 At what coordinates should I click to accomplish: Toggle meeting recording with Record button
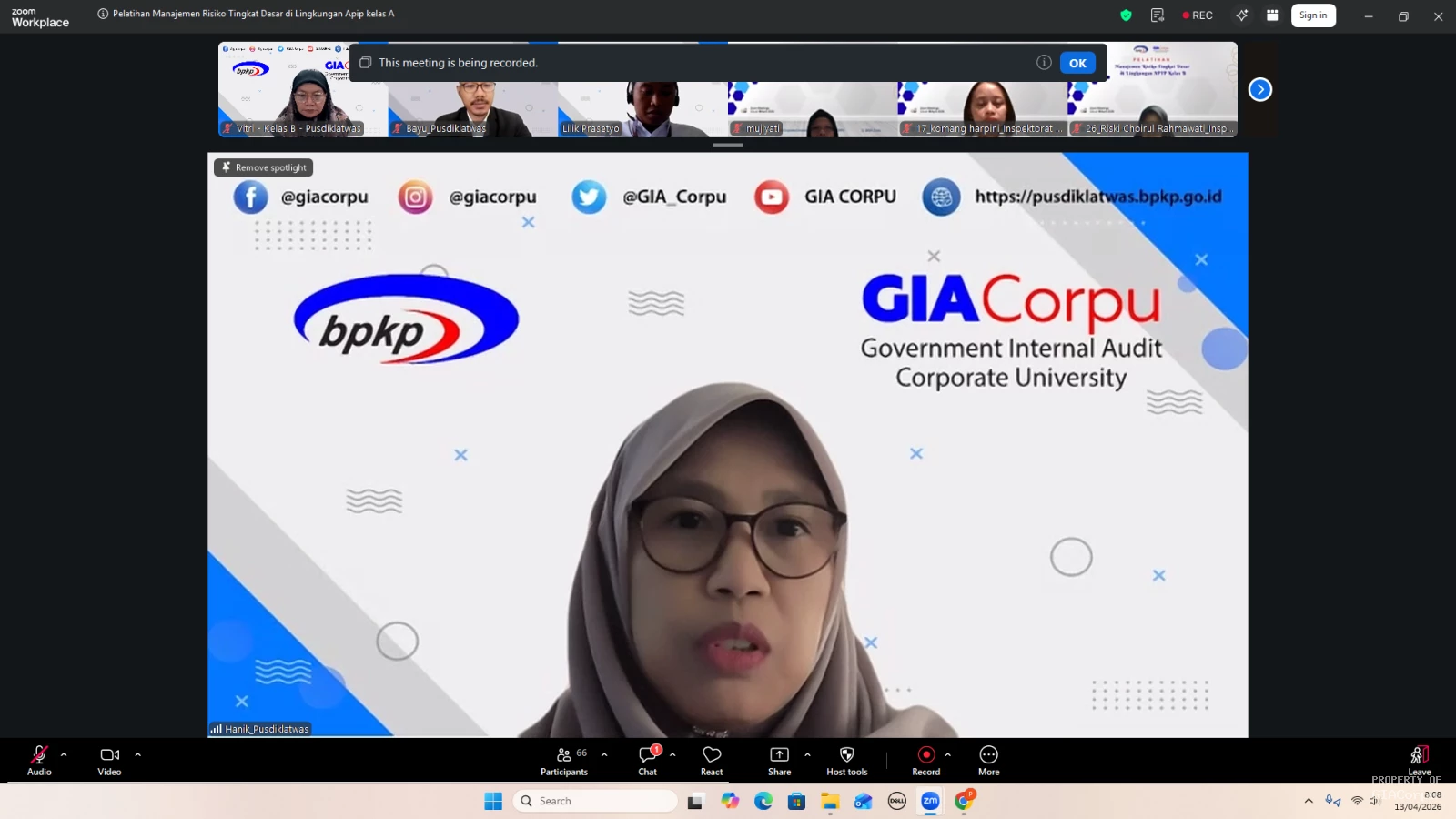[x=925, y=755]
